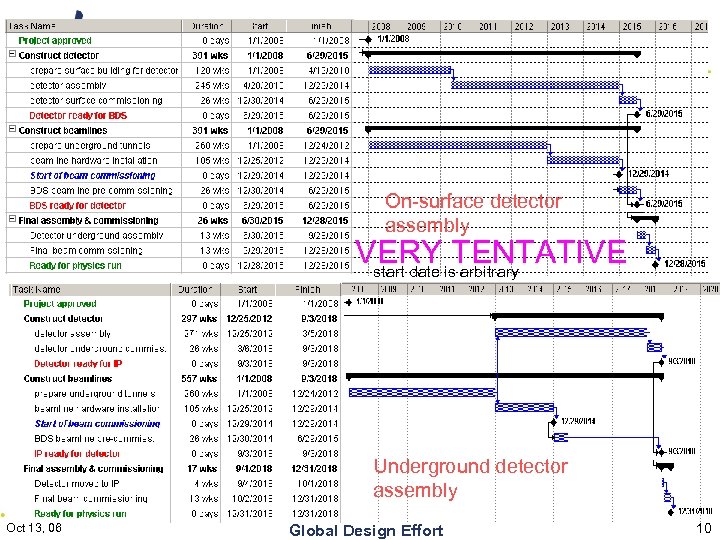Collapse the Construct detector 391 wks group
This screenshot has height=540, width=720.
point(12,54)
